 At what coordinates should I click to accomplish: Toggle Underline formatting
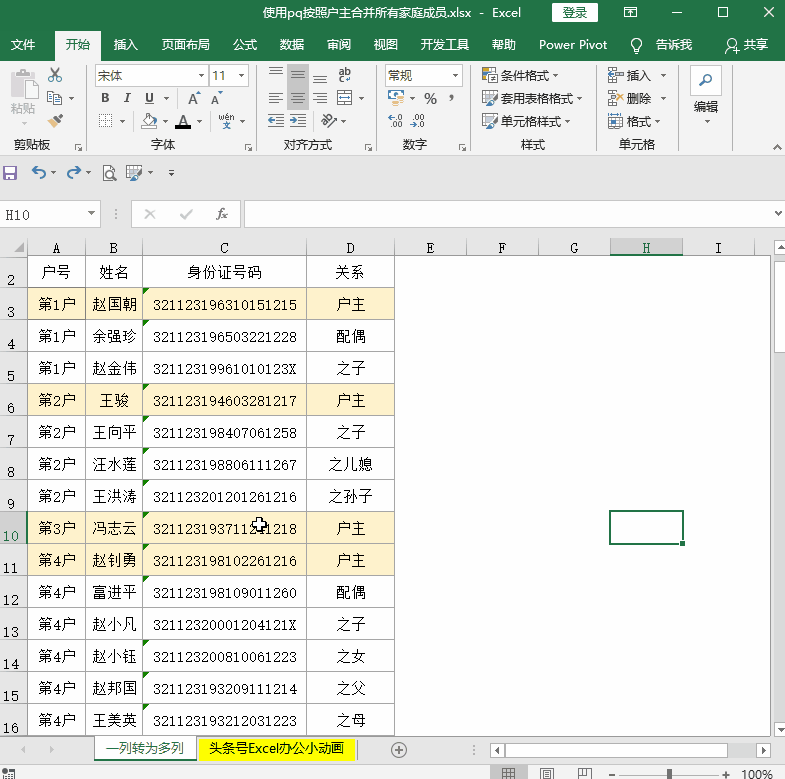(x=149, y=98)
